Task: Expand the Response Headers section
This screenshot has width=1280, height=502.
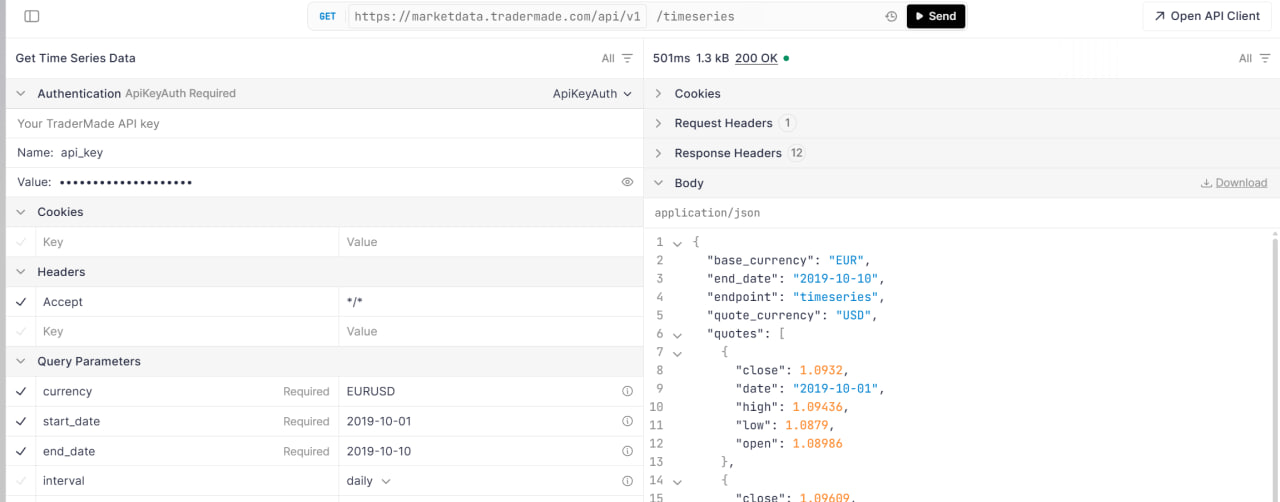Action: (658, 153)
